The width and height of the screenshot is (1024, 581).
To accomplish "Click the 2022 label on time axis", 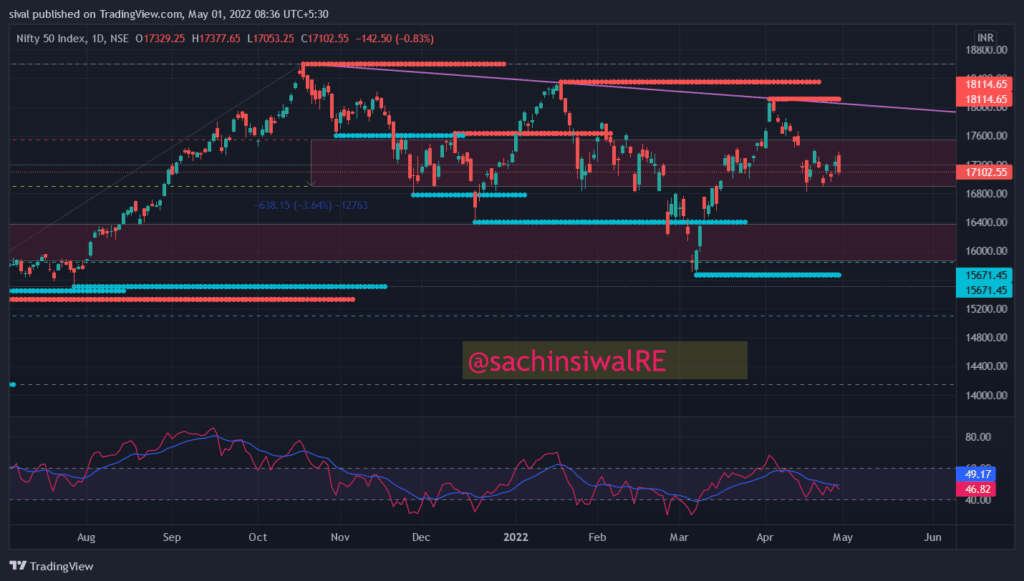I will pos(515,537).
